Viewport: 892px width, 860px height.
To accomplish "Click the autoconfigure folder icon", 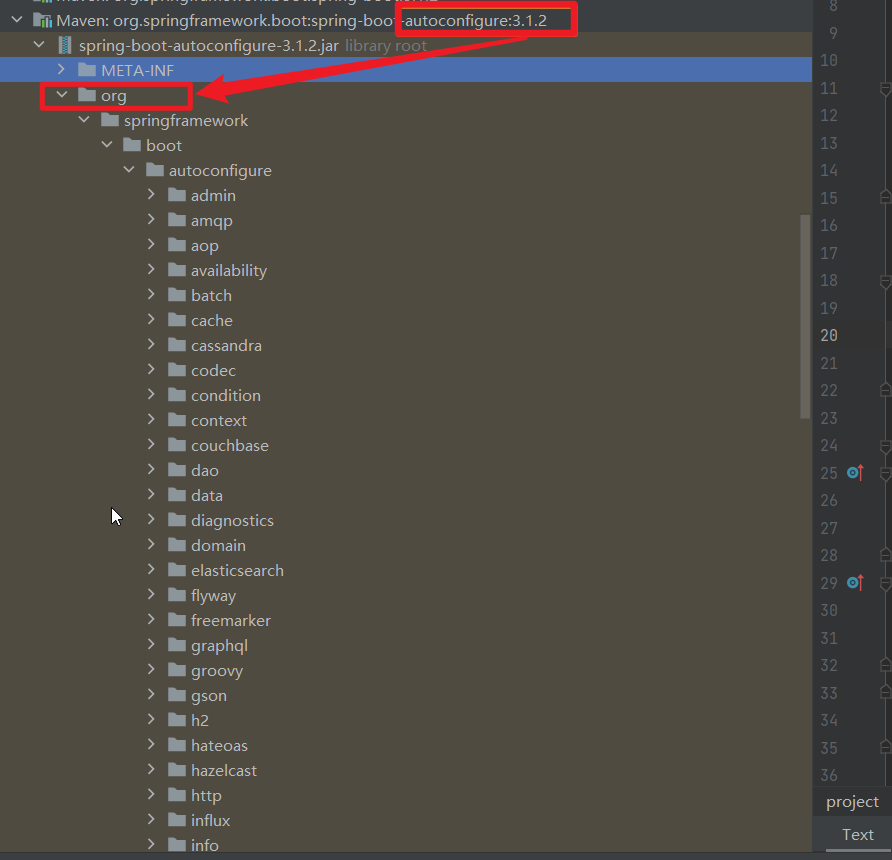I will [x=154, y=170].
